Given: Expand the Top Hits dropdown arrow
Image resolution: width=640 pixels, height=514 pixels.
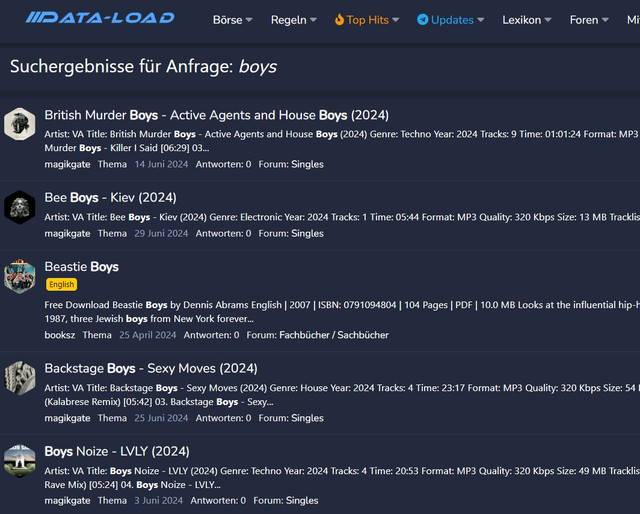Looking at the screenshot, I should point(396,20).
